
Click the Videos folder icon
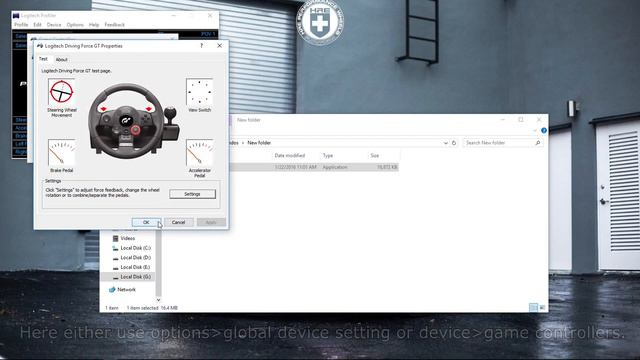(116, 238)
